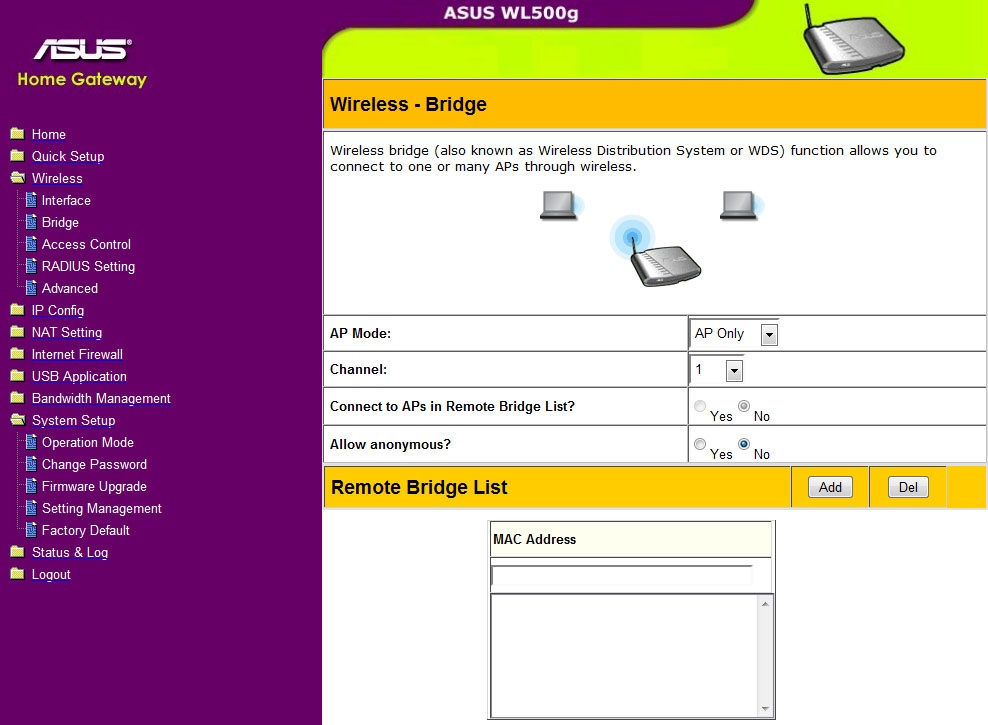Viewport: 988px width, 725px height.
Task: Click the page icon next to Change Password
Action: pos(31,464)
